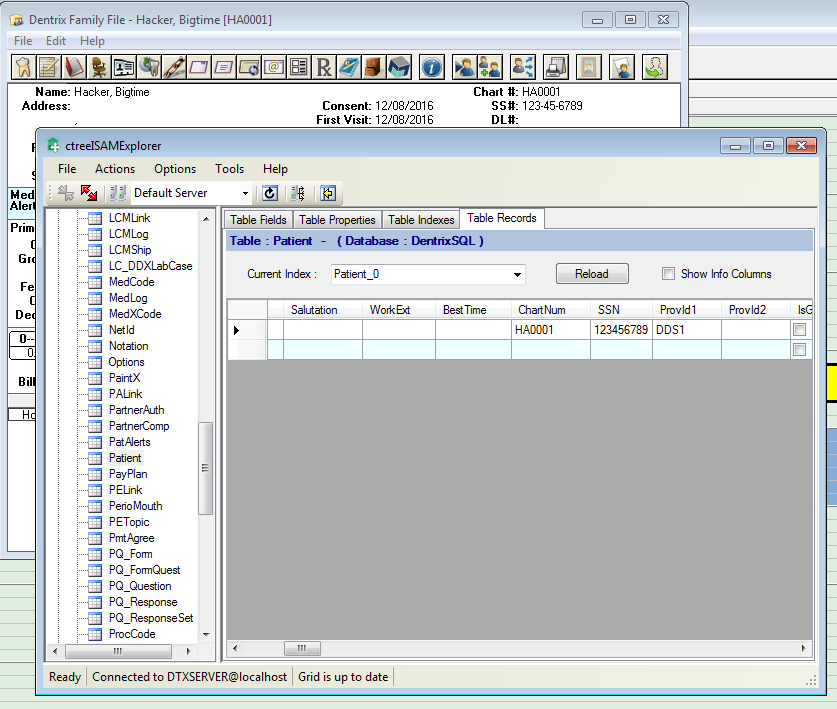
Task: Click the ChartNum column header
Action: (551, 310)
